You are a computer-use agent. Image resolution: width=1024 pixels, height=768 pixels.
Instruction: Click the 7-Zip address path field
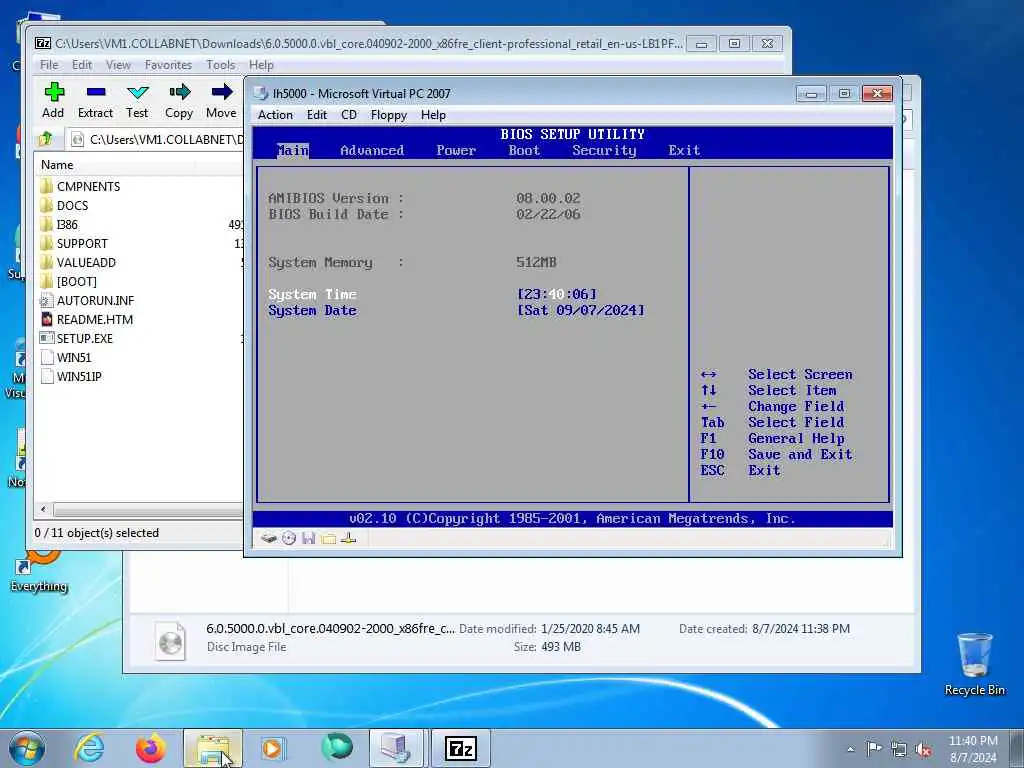click(157, 139)
